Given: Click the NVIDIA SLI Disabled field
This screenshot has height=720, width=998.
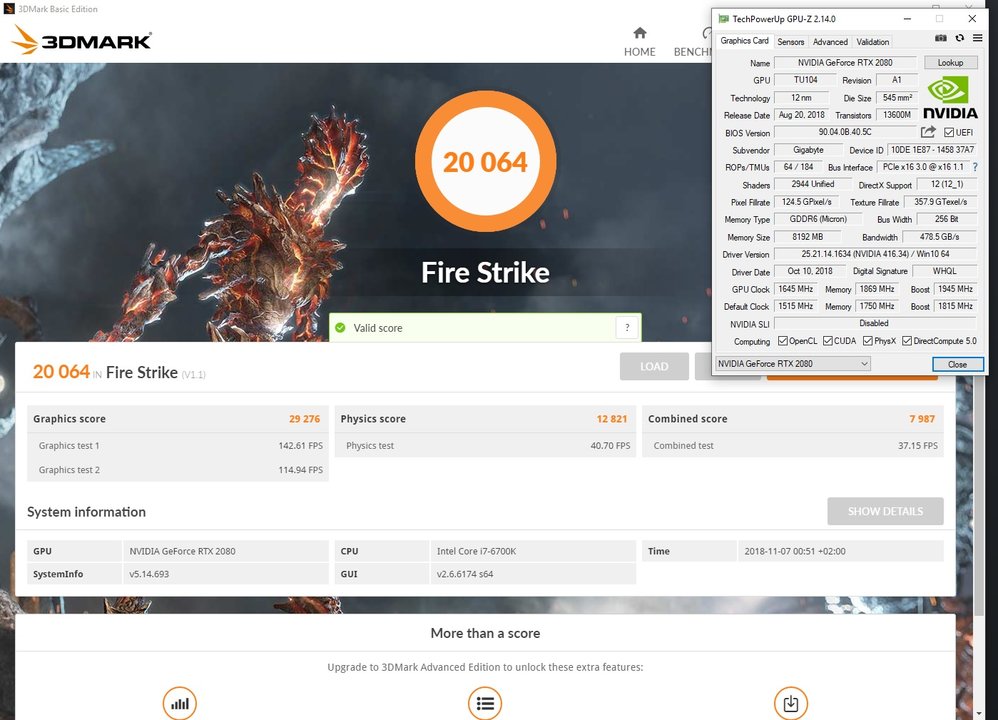Looking at the screenshot, I should tap(875, 323).
